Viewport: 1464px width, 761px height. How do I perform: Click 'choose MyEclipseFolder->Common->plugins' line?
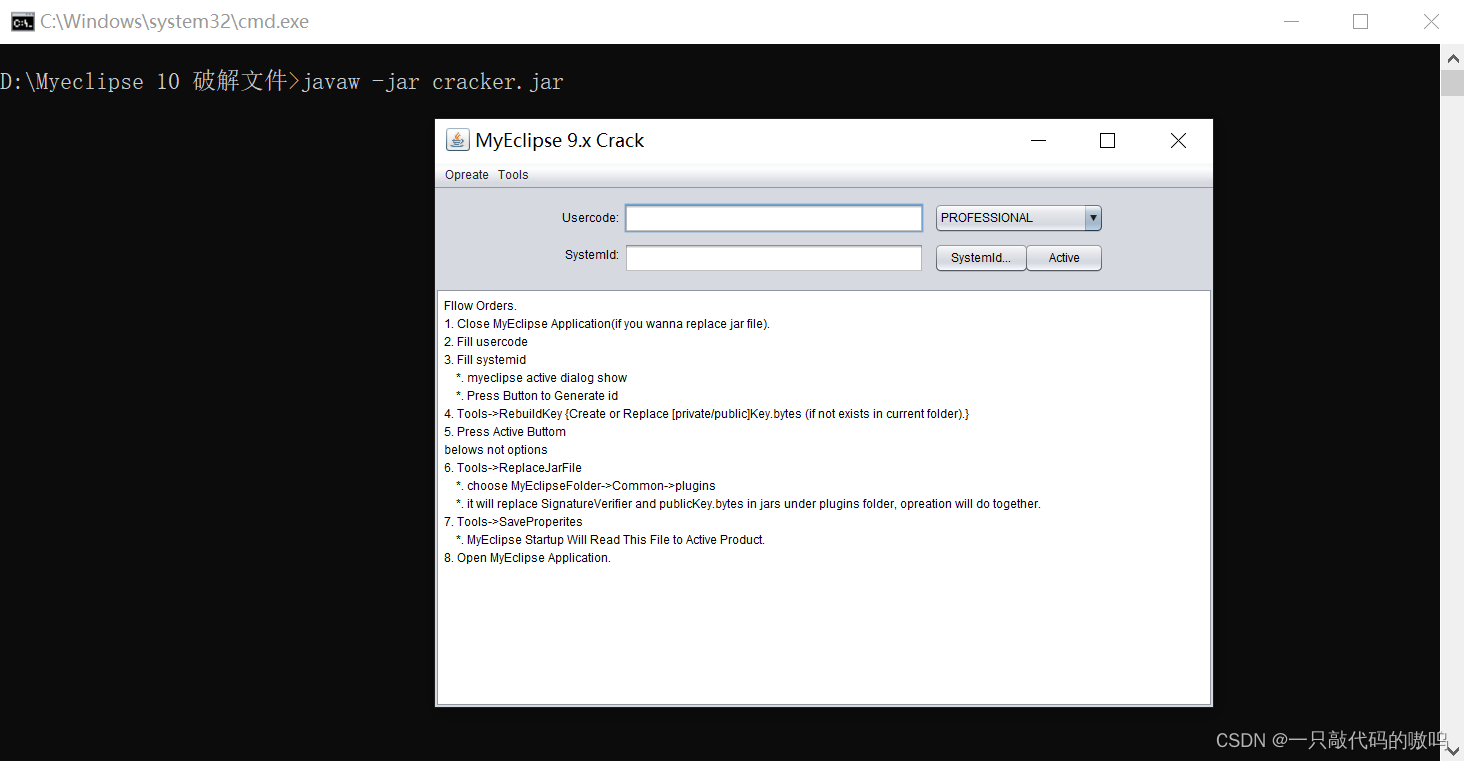[585, 486]
